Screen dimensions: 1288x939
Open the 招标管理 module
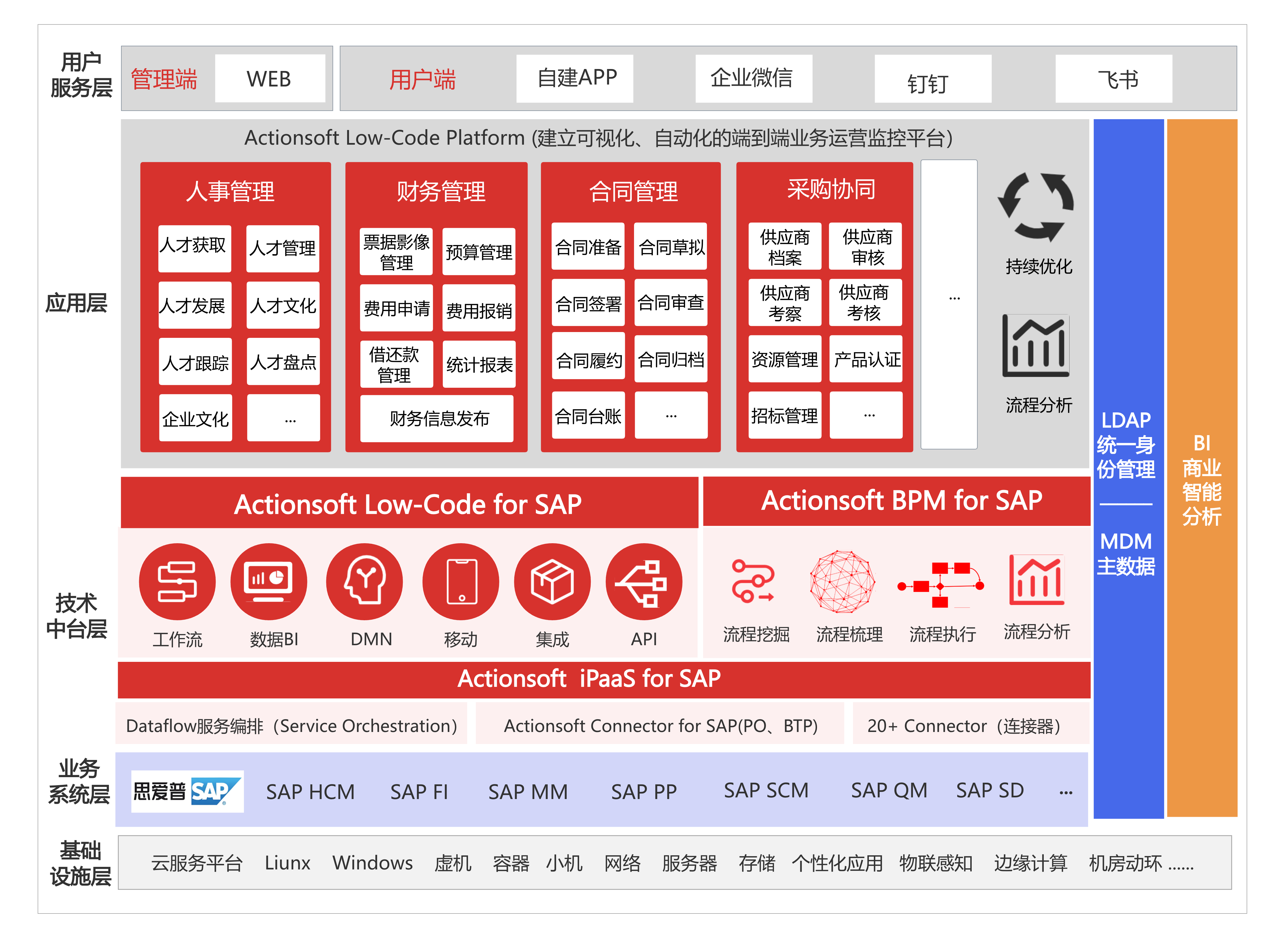click(785, 415)
